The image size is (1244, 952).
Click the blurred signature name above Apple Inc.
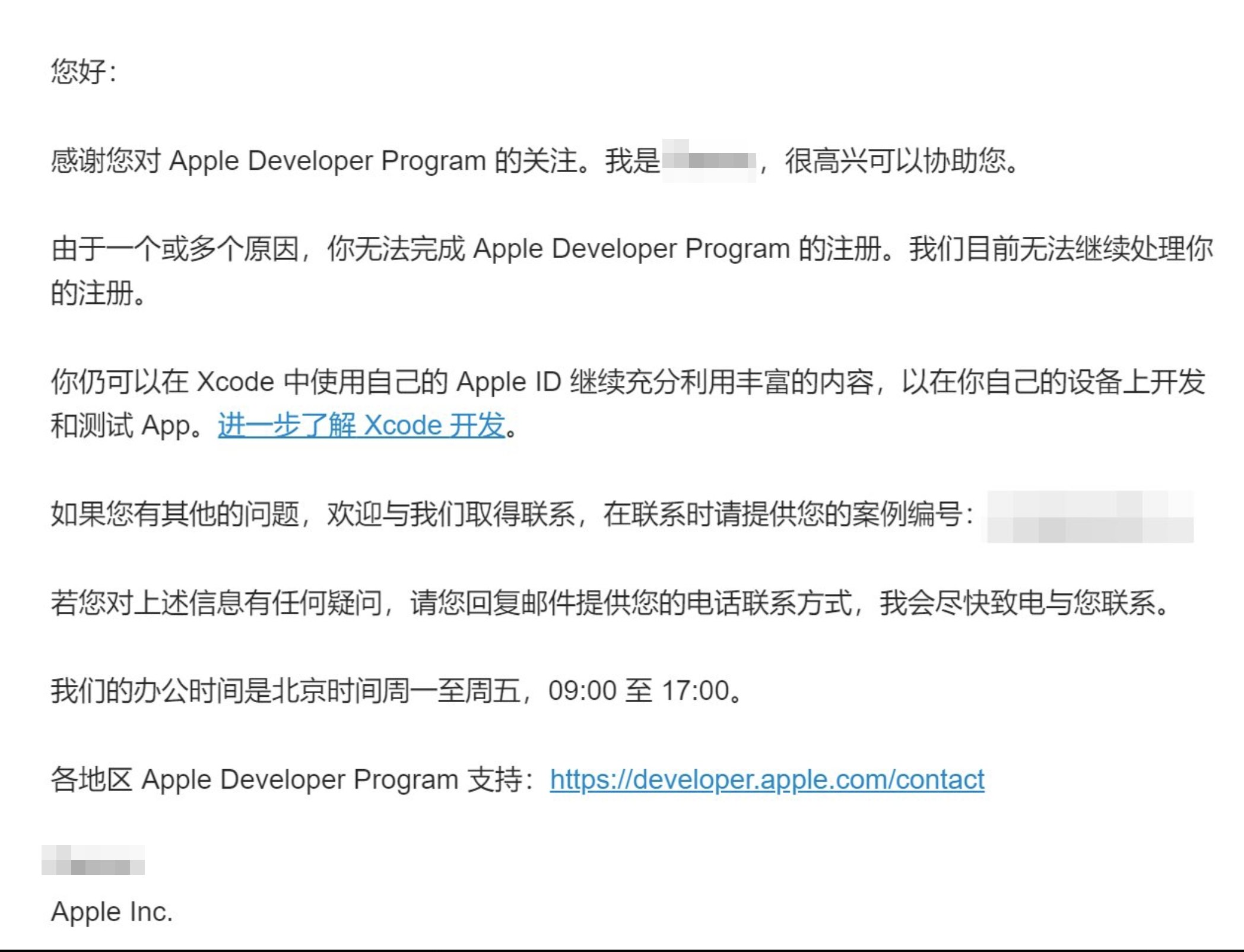pos(93,861)
